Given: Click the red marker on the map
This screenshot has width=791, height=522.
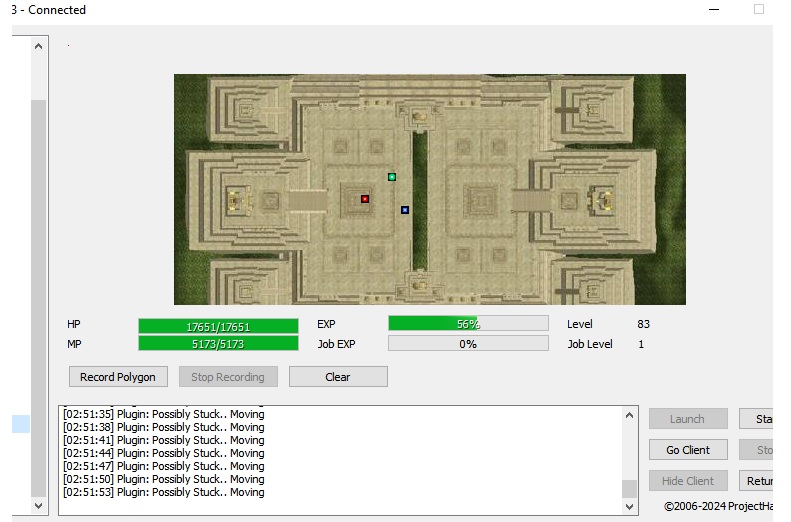Looking at the screenshot, I should tap(365, 199).
